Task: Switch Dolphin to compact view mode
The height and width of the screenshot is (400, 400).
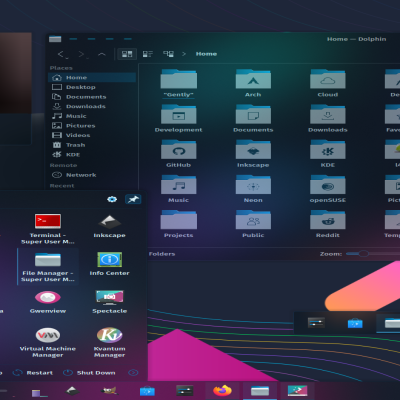Action: pyautogui.click(x=147, y=54)
